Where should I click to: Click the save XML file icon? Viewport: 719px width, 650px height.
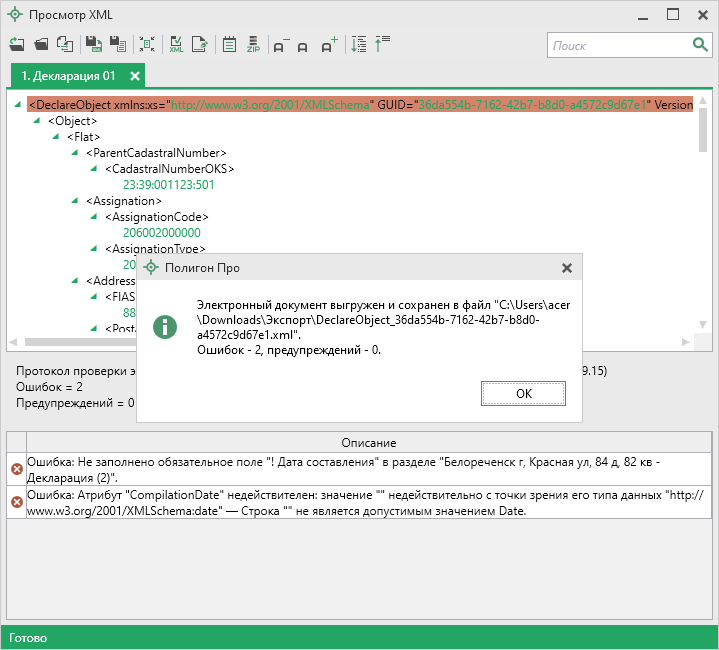(x=94, y=44)
